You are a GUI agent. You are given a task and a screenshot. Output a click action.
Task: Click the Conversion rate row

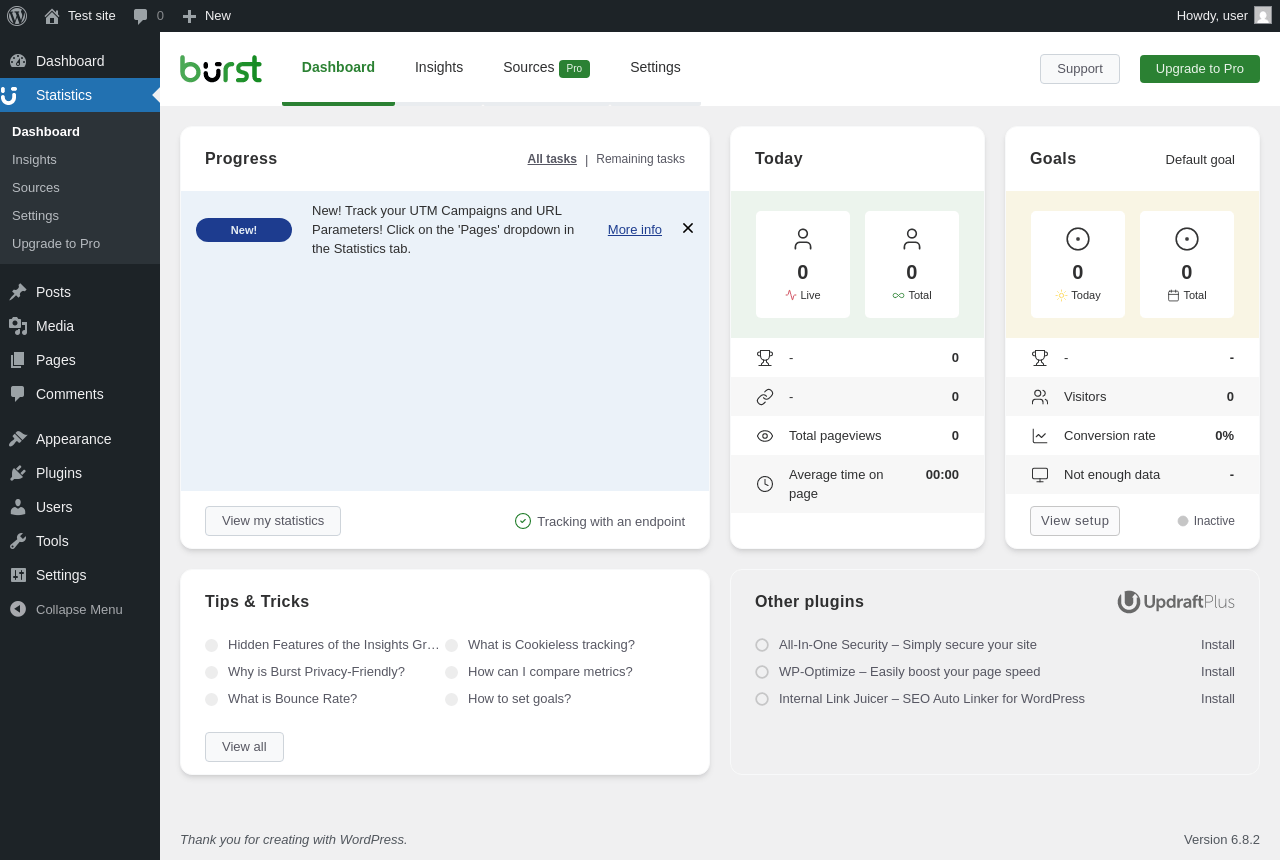[1132, 436]
